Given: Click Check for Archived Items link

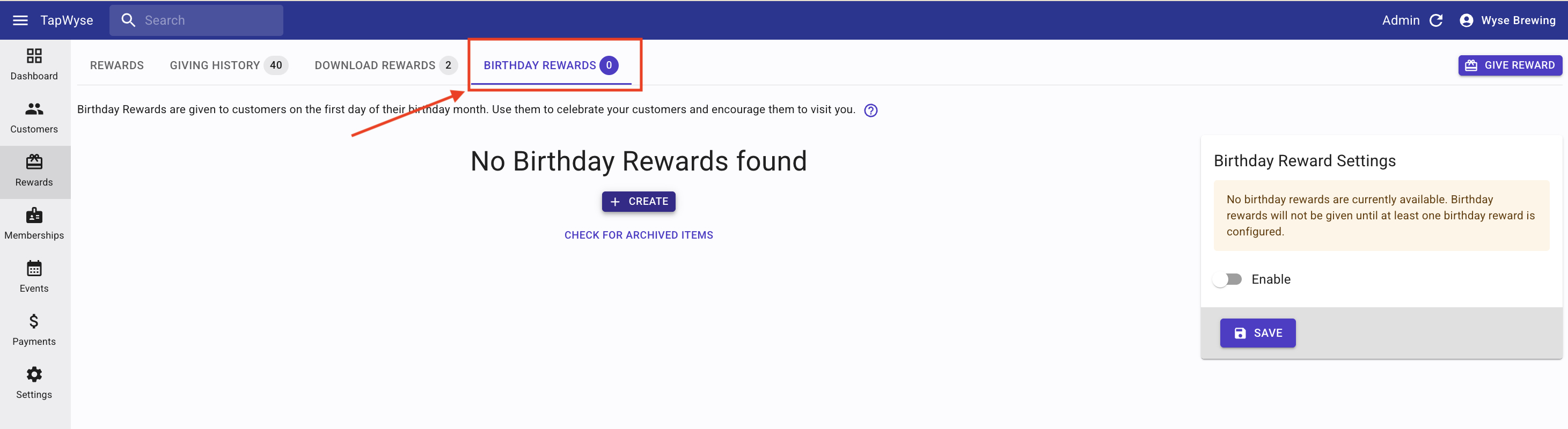Looking at the screenshot, I should pyautogui.click(x=639, y=235).
